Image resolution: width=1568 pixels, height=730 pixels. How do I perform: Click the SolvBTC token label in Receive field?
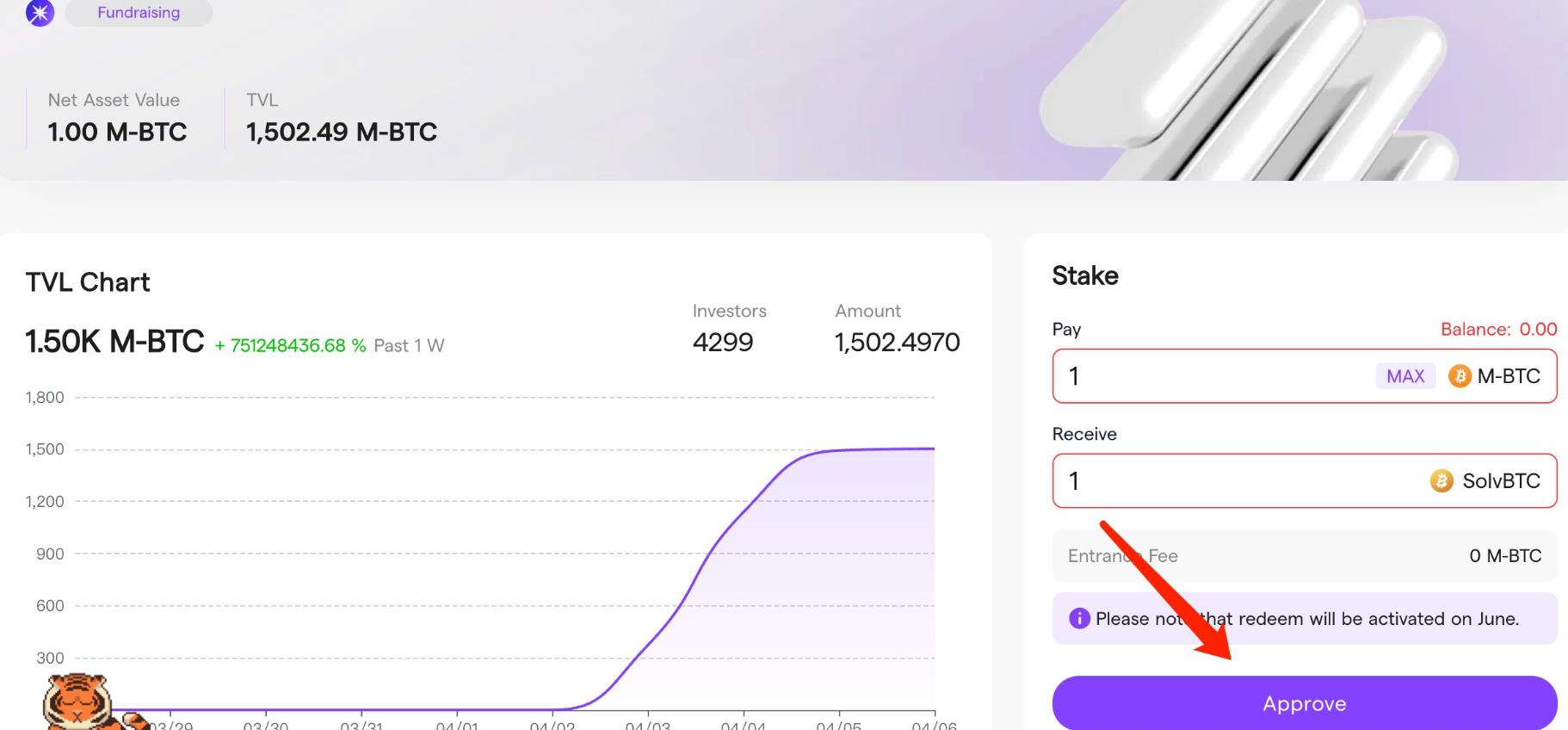(1501, 480)
